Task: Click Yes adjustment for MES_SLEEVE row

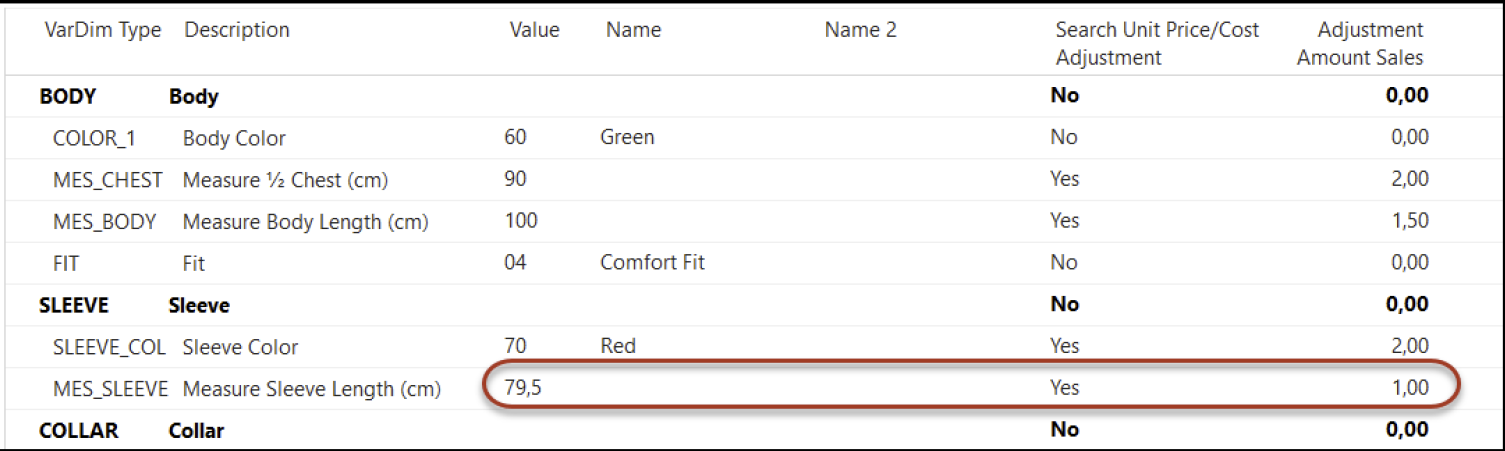Action: pos(1065,387)
